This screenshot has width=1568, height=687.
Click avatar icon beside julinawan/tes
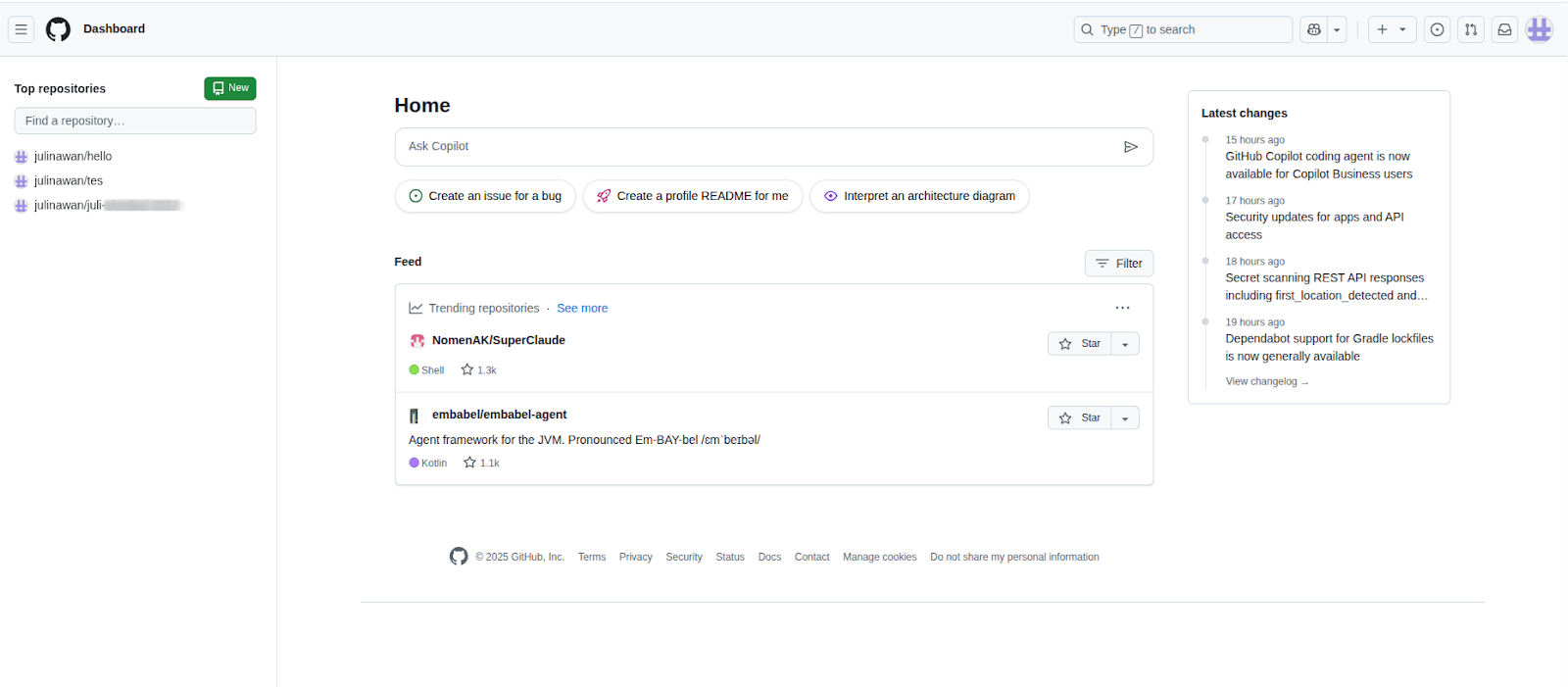22,181
